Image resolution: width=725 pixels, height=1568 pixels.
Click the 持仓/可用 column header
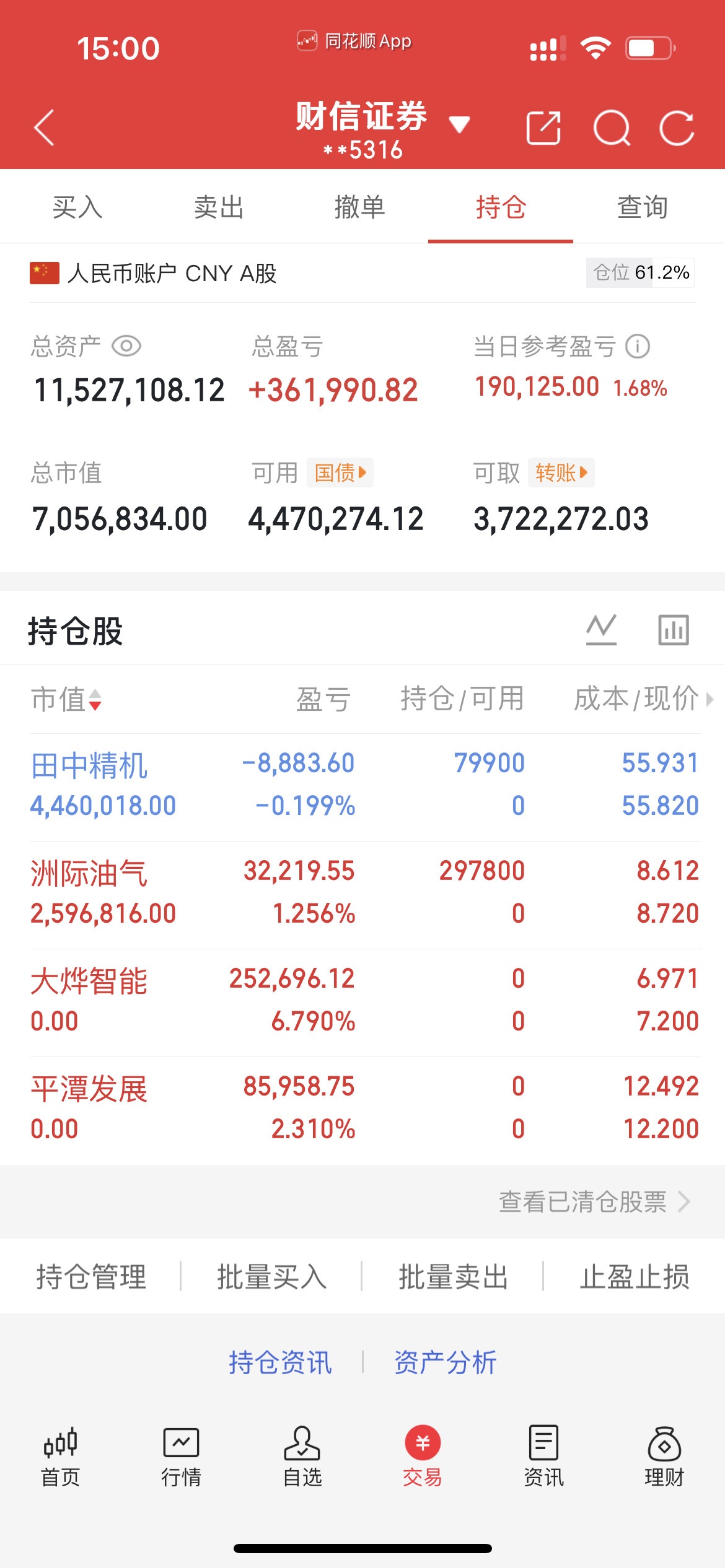pos(462,699)
